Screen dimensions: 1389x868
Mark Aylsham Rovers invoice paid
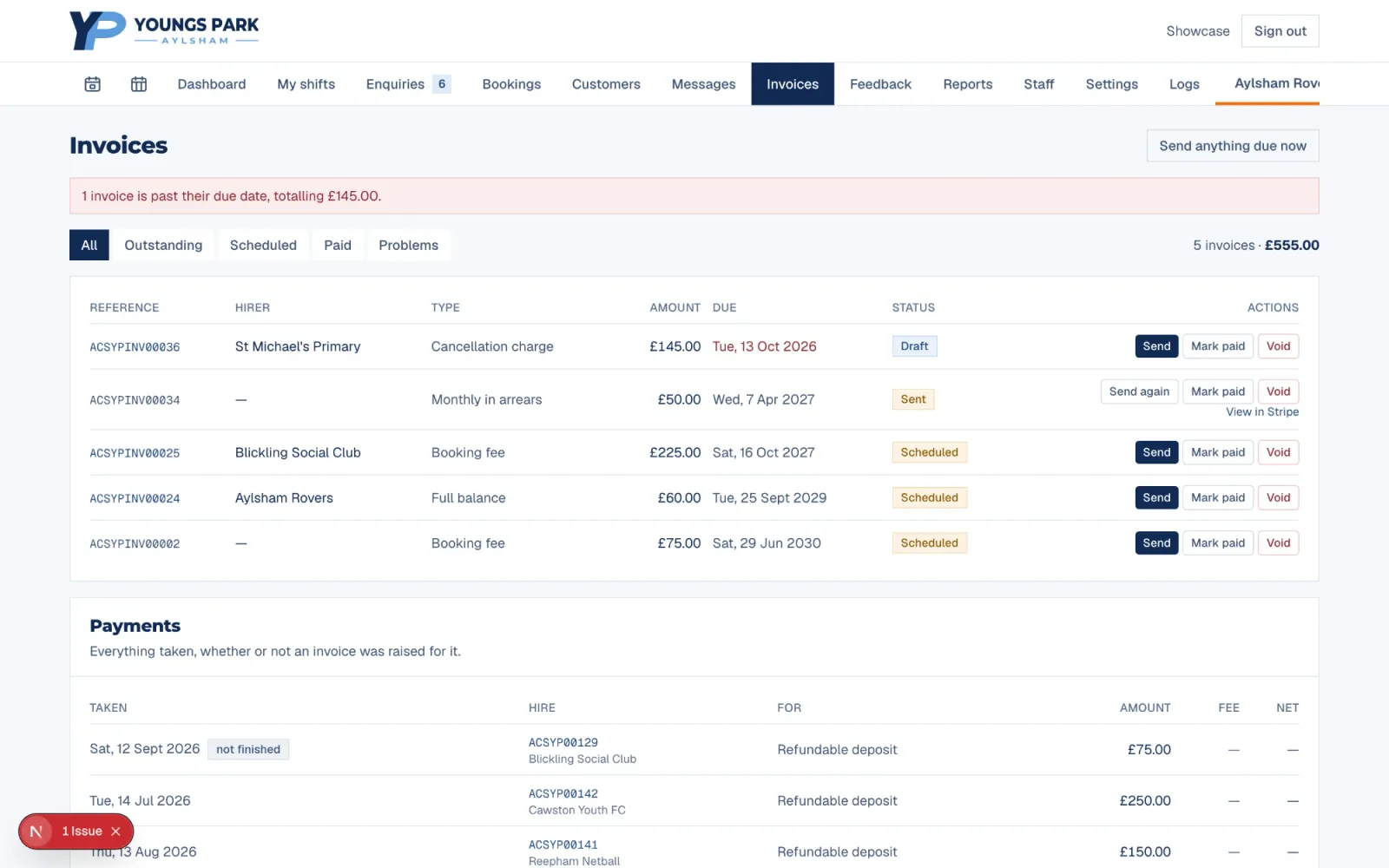1218,497
